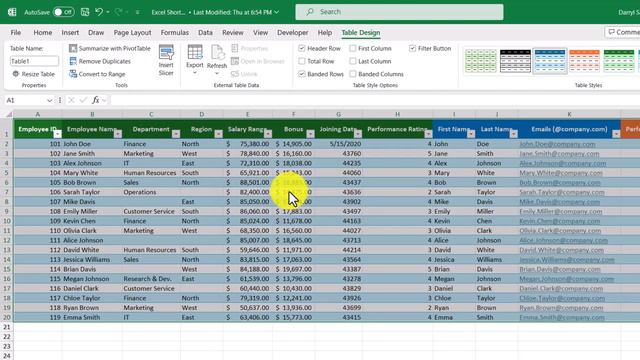Open Region column filter dropdown

click(x=219, y=134)
